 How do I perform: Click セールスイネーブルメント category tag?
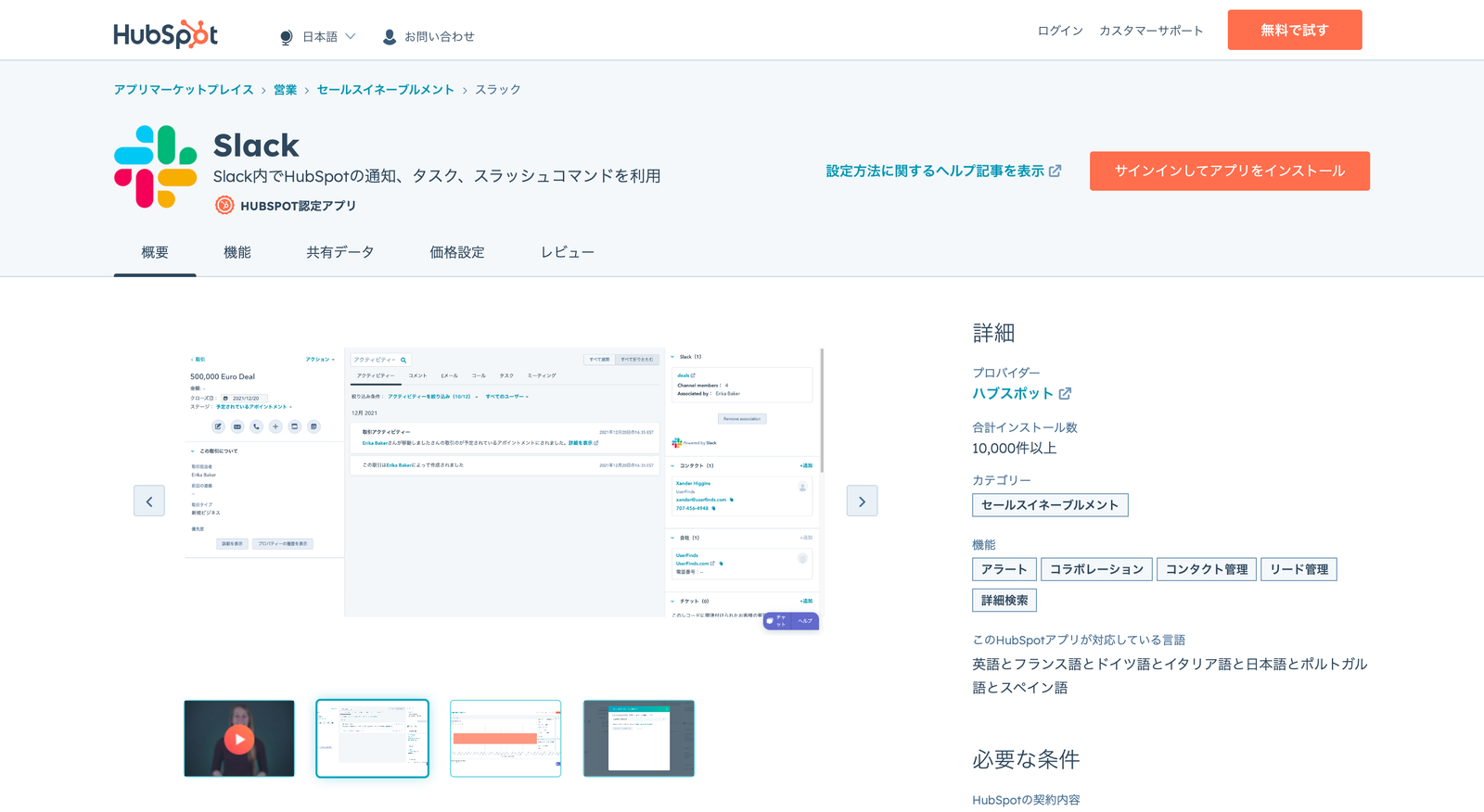(1050, 505)
